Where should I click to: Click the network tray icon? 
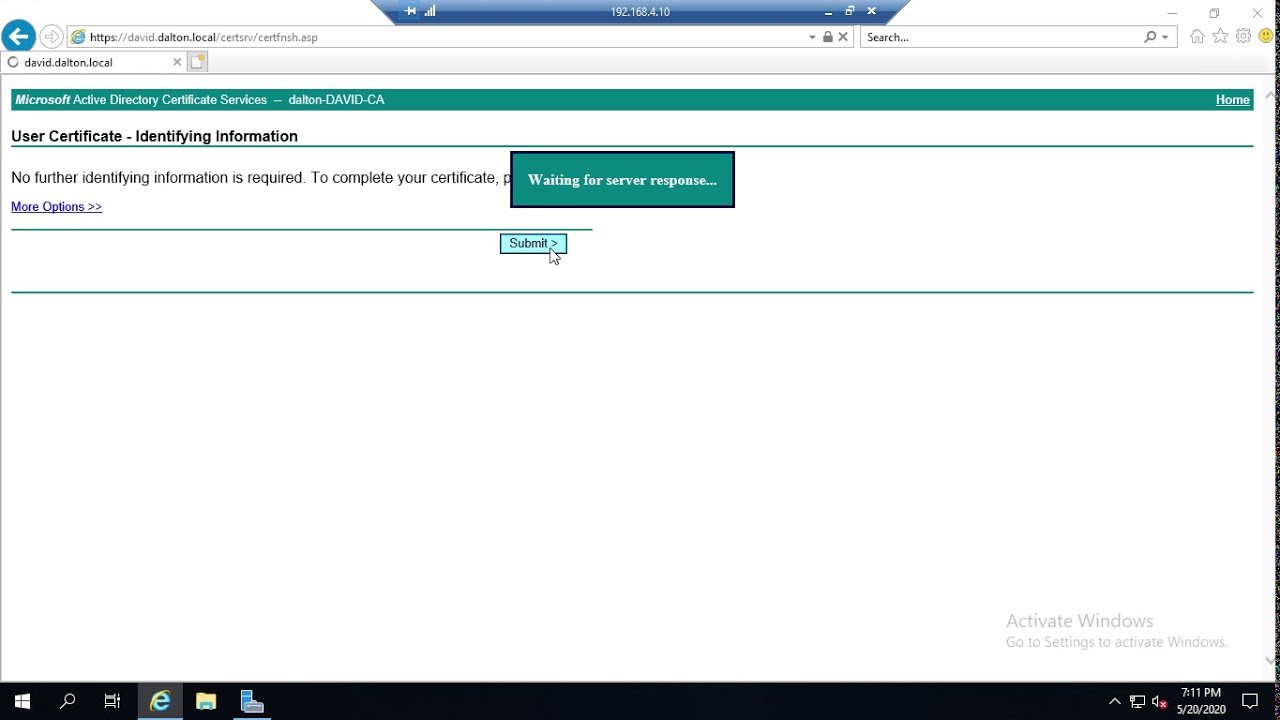[1137, 702]
